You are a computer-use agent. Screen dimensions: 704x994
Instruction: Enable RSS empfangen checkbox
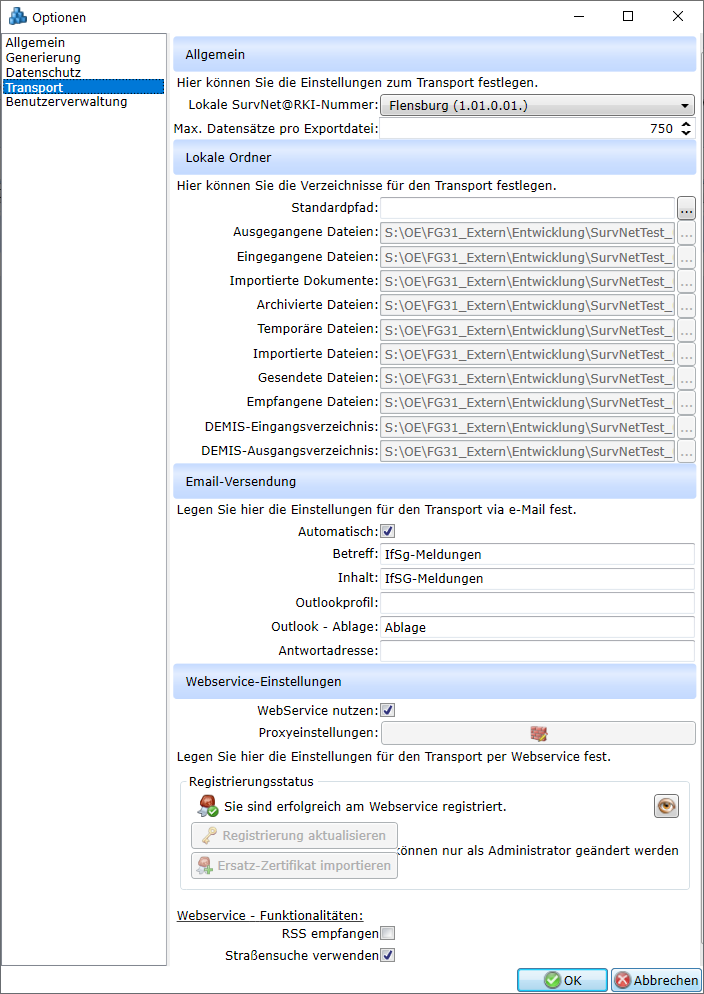388,933
